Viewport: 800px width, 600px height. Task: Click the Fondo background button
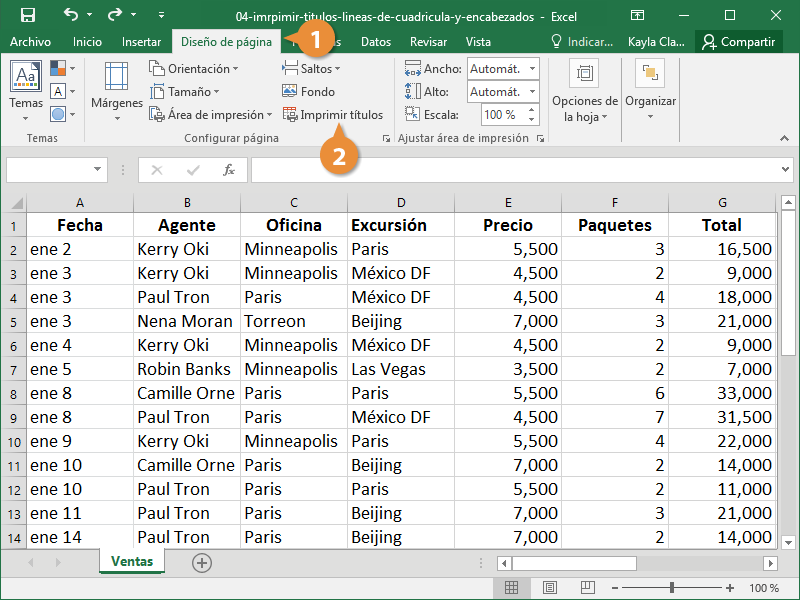point(309,91)
